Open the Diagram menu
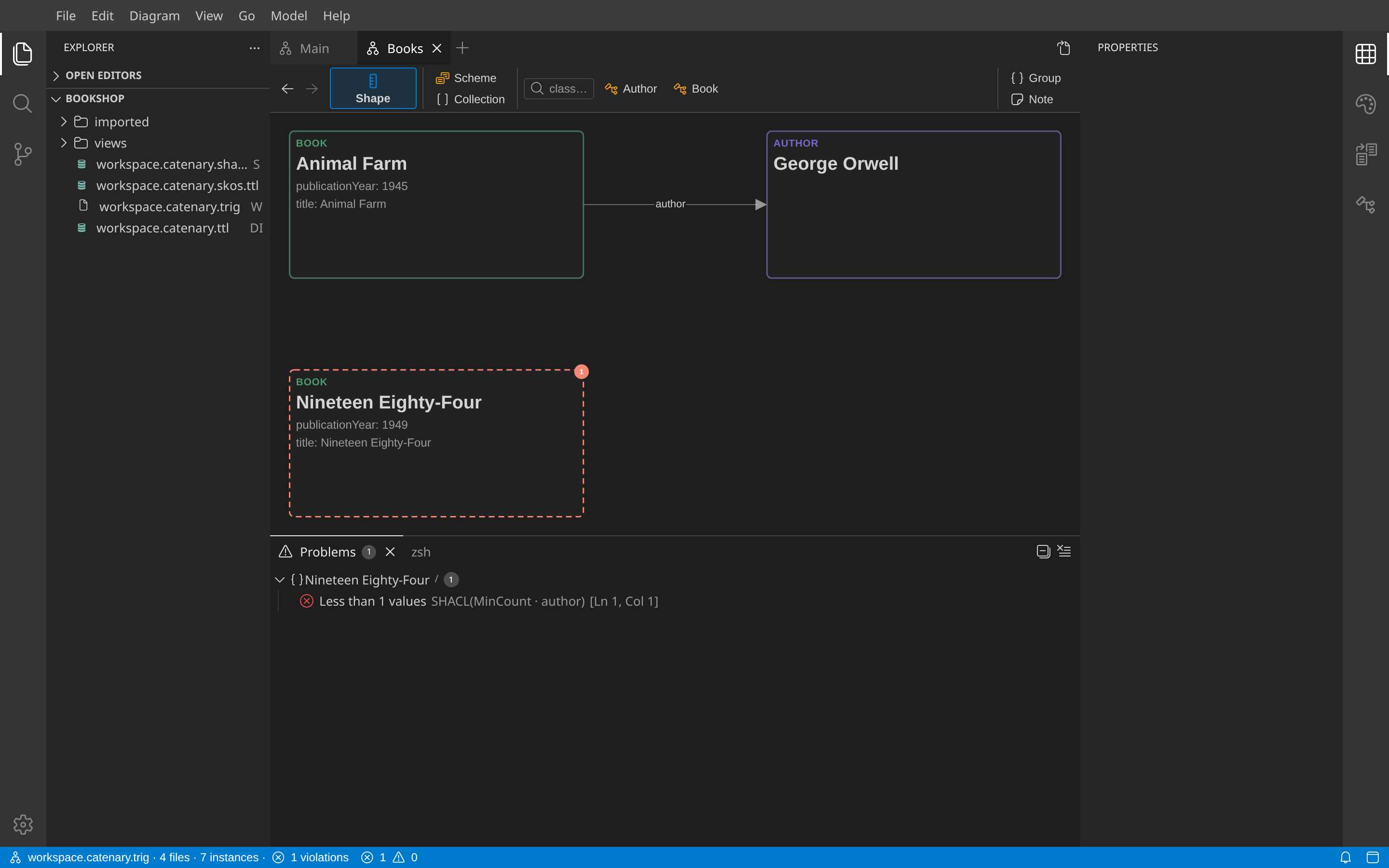The width and height of the screenshot is (1389, 868). point(154,15)
